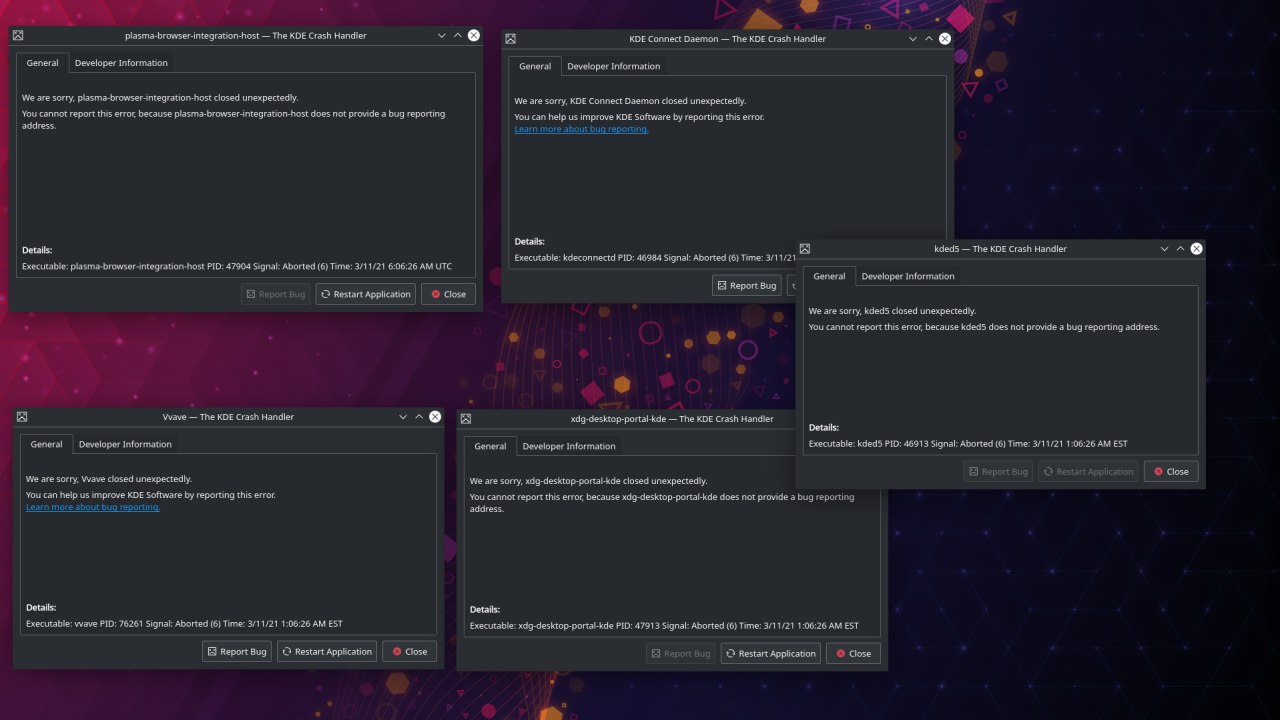Image resolution: width=1280 pixels, height=720 pixels.
Task: Click 'kded5 — The KDE Crash Handler' title bar text
Action: click(1000, 249)
